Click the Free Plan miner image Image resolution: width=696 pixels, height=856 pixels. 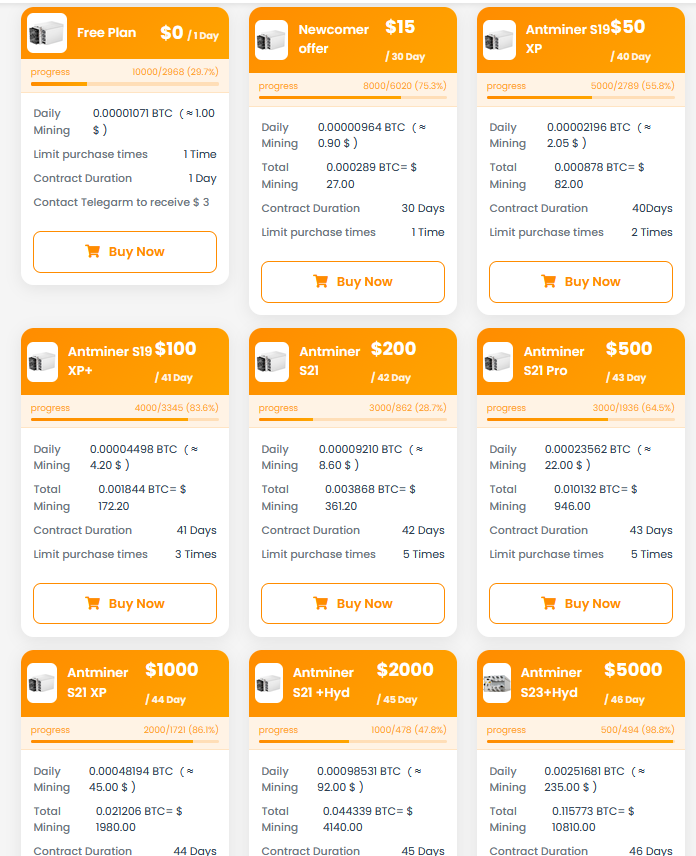pos(47,33)
